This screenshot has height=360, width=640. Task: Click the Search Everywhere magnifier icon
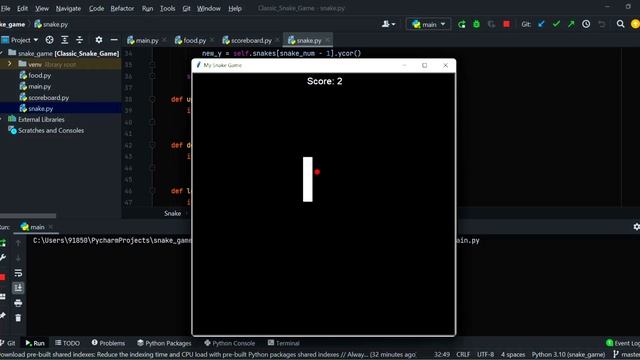[620, 24]
